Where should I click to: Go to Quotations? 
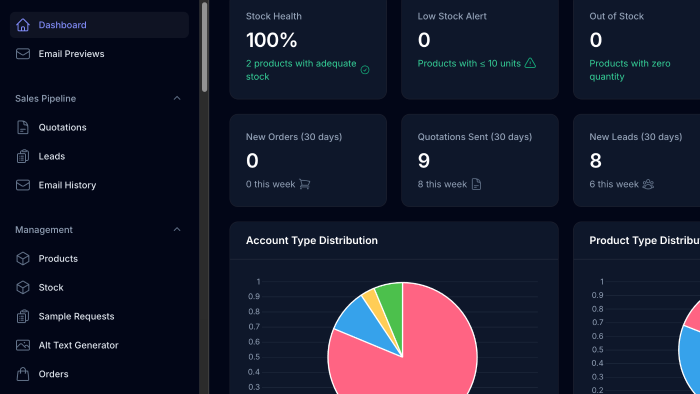[99, 127]
